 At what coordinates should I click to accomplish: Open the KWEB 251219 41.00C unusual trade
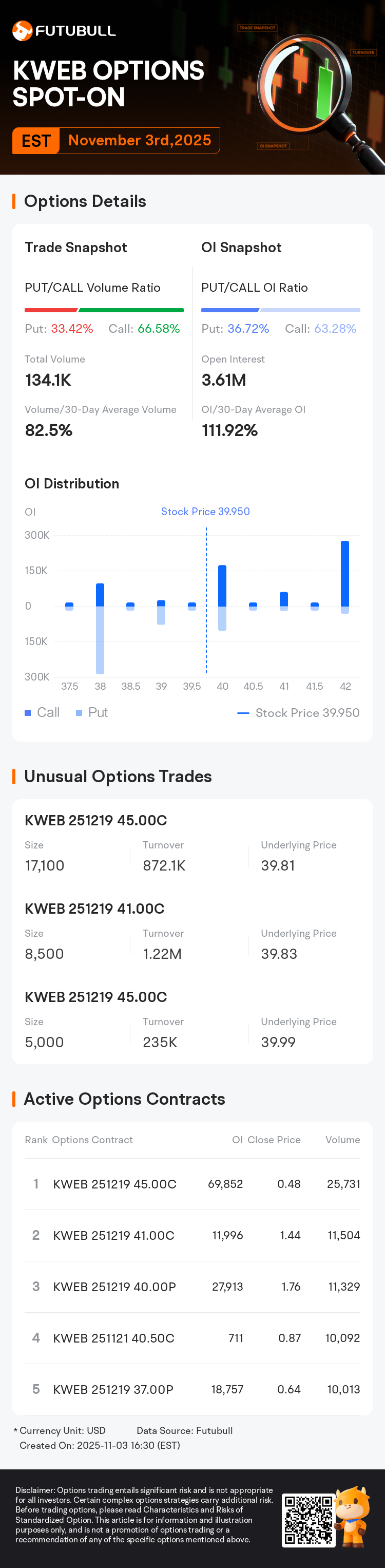[x=94, y=908]
